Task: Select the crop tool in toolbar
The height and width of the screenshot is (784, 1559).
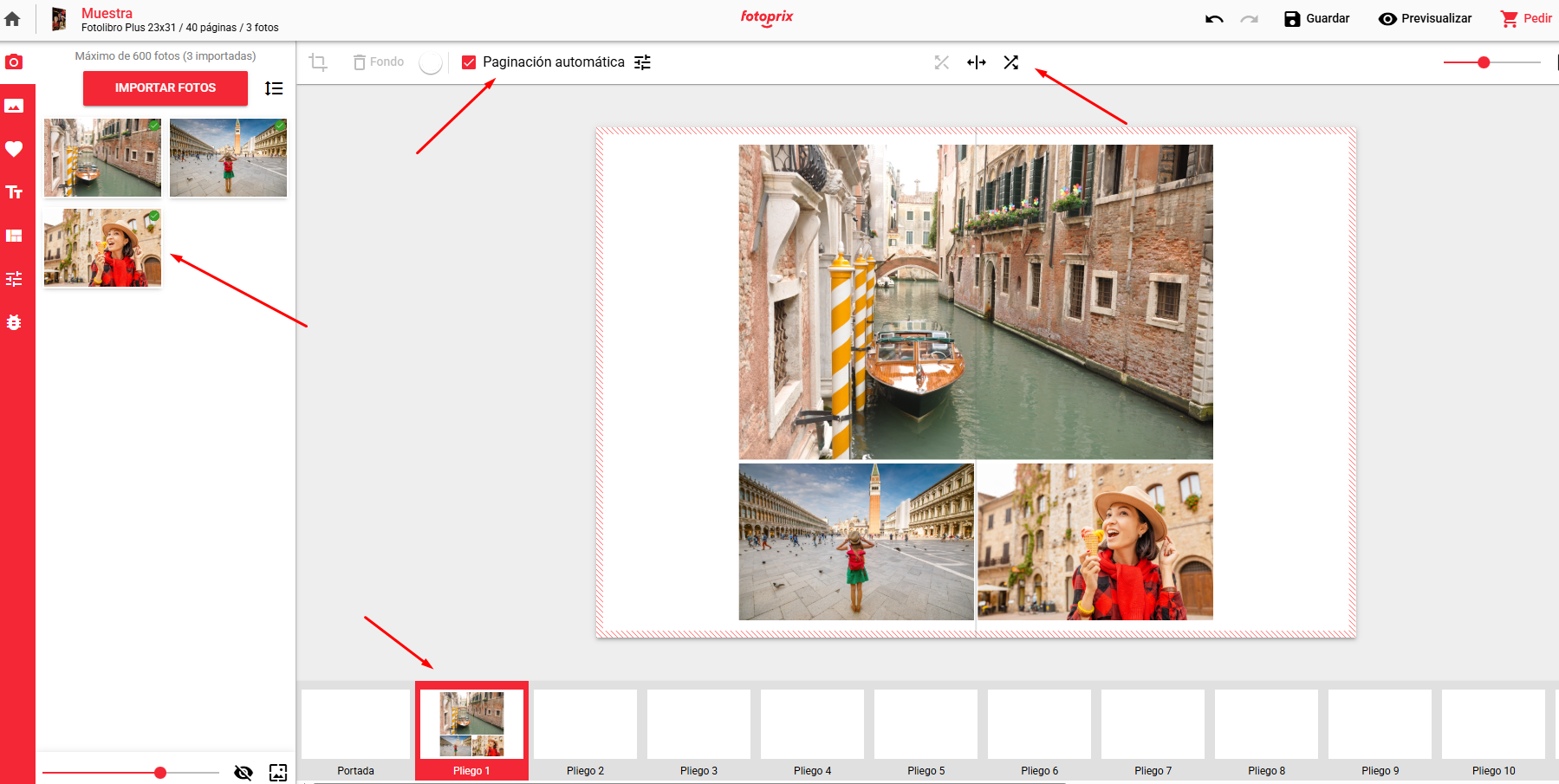Action: tap(318, 62)
